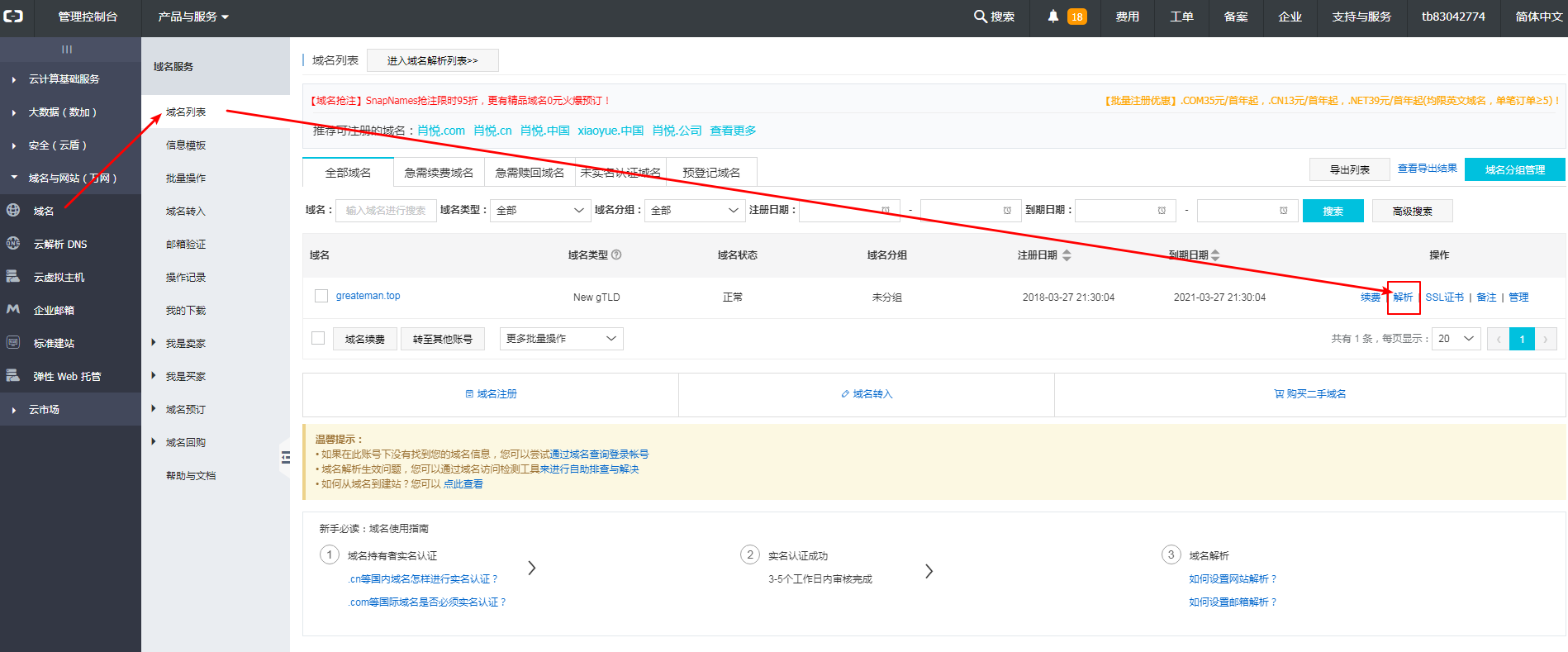Open 域名列表 in side menu
Image resolution: width=1568 pixels, height=652 pixels.
(186, 112)
